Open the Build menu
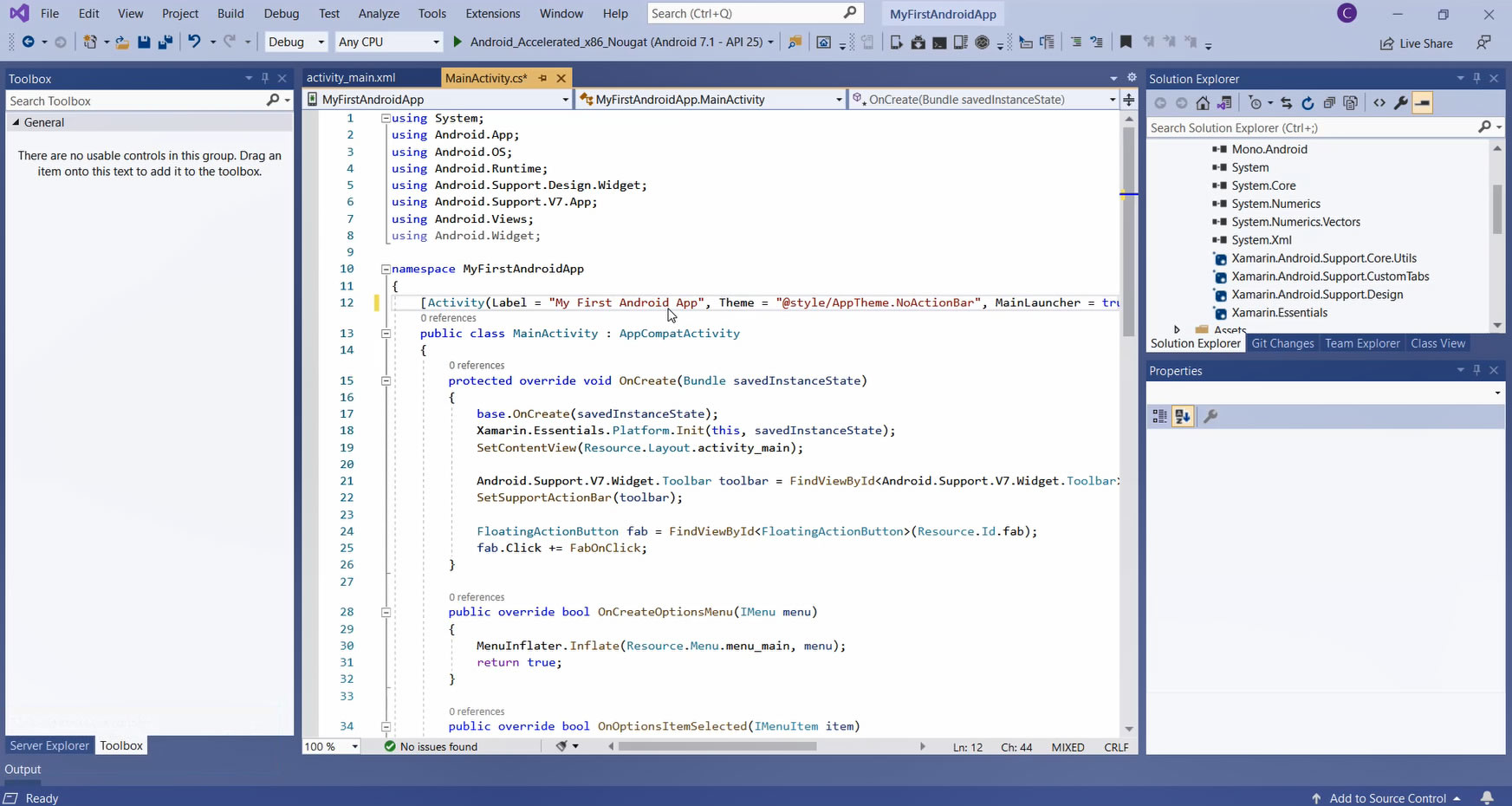This screenshot has width=1512, height=806. (x=230, y=14)
